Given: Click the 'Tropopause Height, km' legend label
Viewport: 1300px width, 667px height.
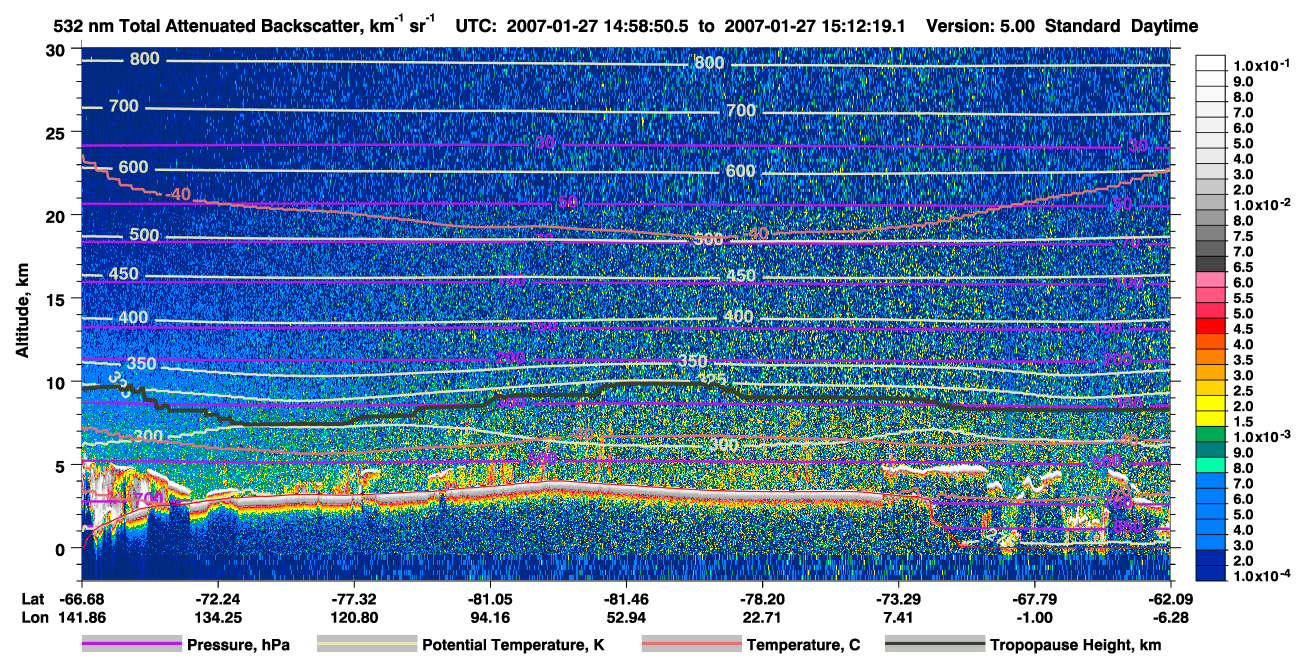Looking at the screenshot, I should tap(1076, 646).
